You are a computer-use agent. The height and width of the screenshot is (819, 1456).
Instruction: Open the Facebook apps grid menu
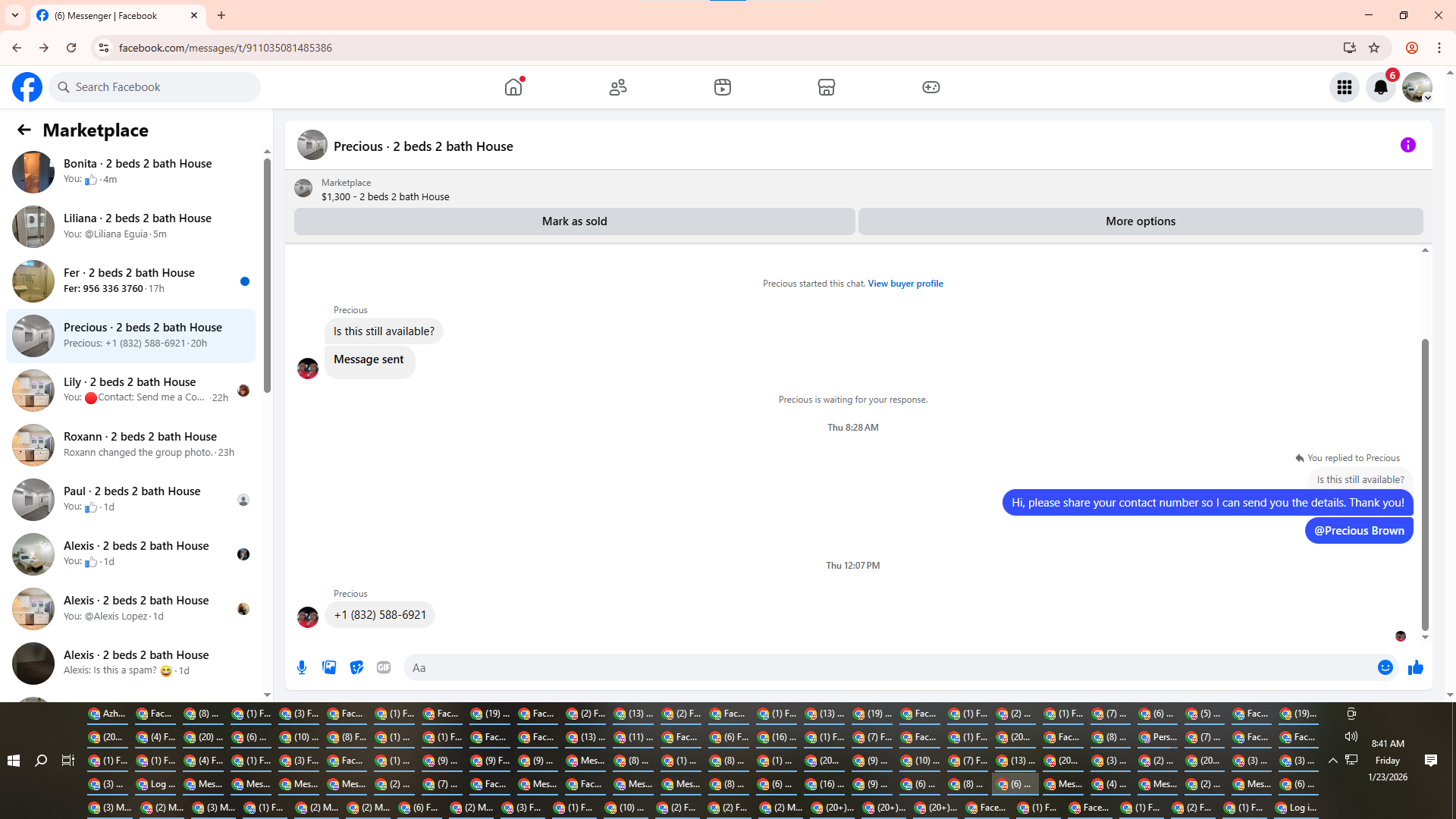pos(1344,87)
